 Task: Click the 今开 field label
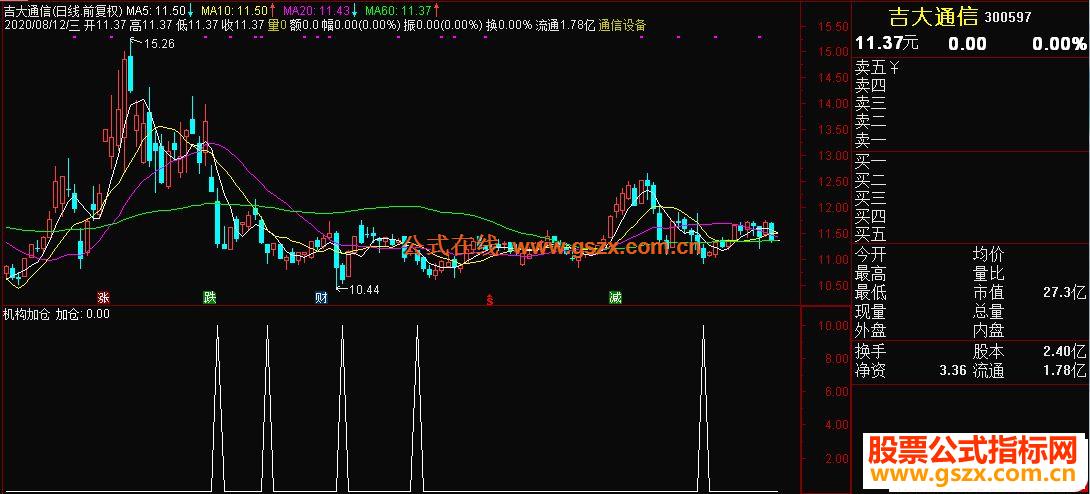click(871, 255)
